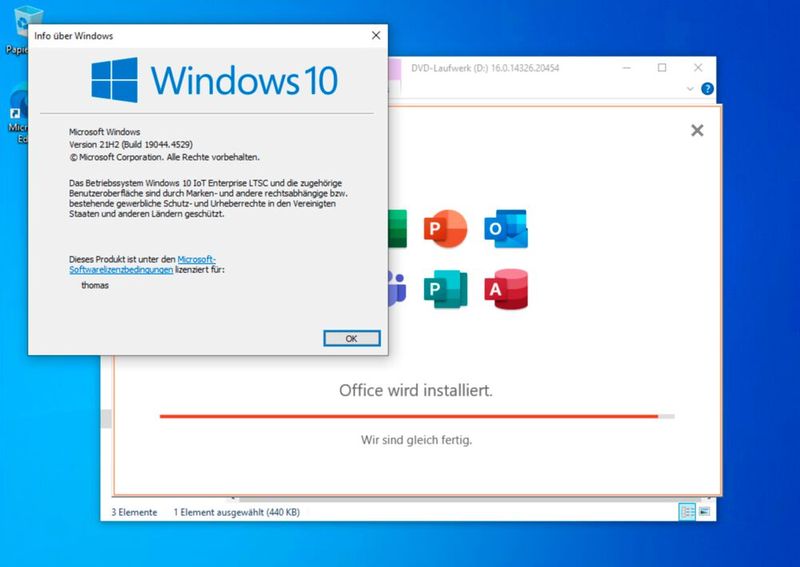800x567 pixels.
Task: Click the Access icon in Office installer
Action: (506, 289)
